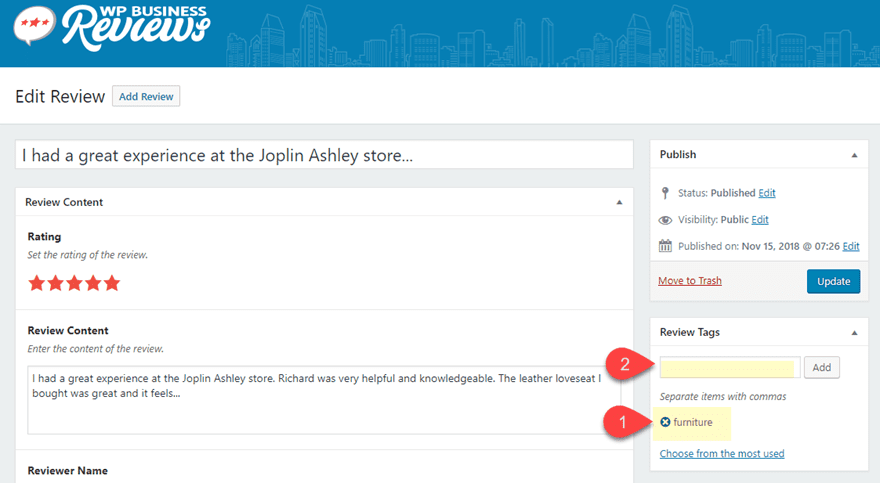This screenshot has height=483, width=880.
Task: Click 'Set the rating of the review.' text
Action: [88, 255]
